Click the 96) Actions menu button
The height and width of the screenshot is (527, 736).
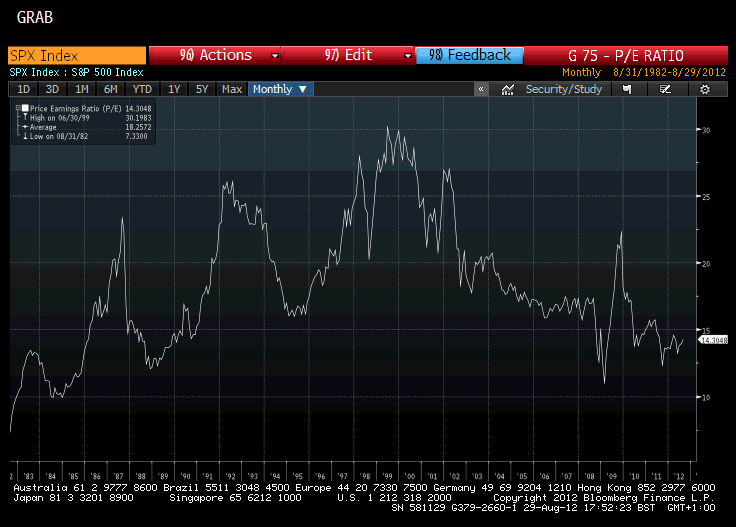point(215,55)
